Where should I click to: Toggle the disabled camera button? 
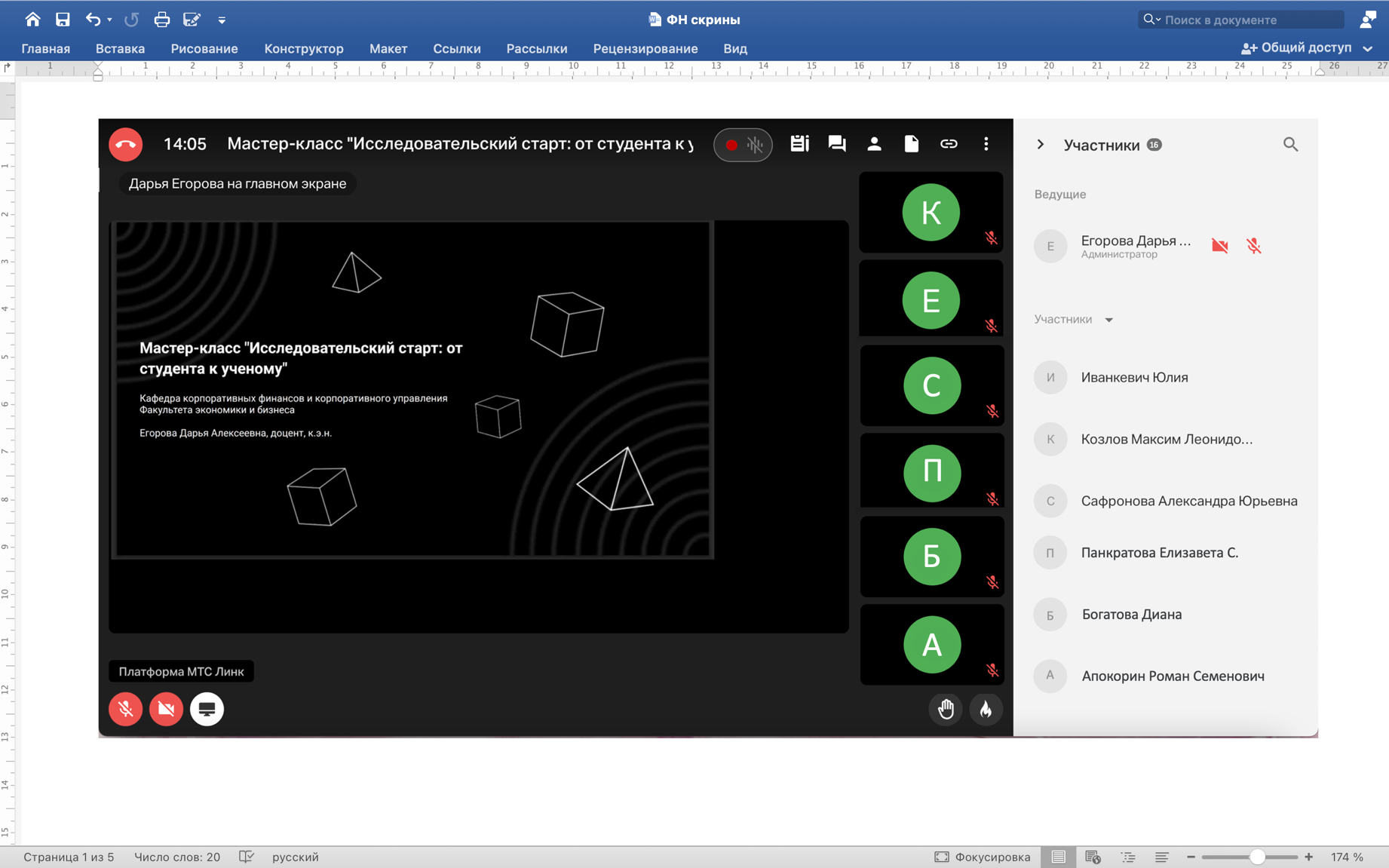[x=166, y=709]
